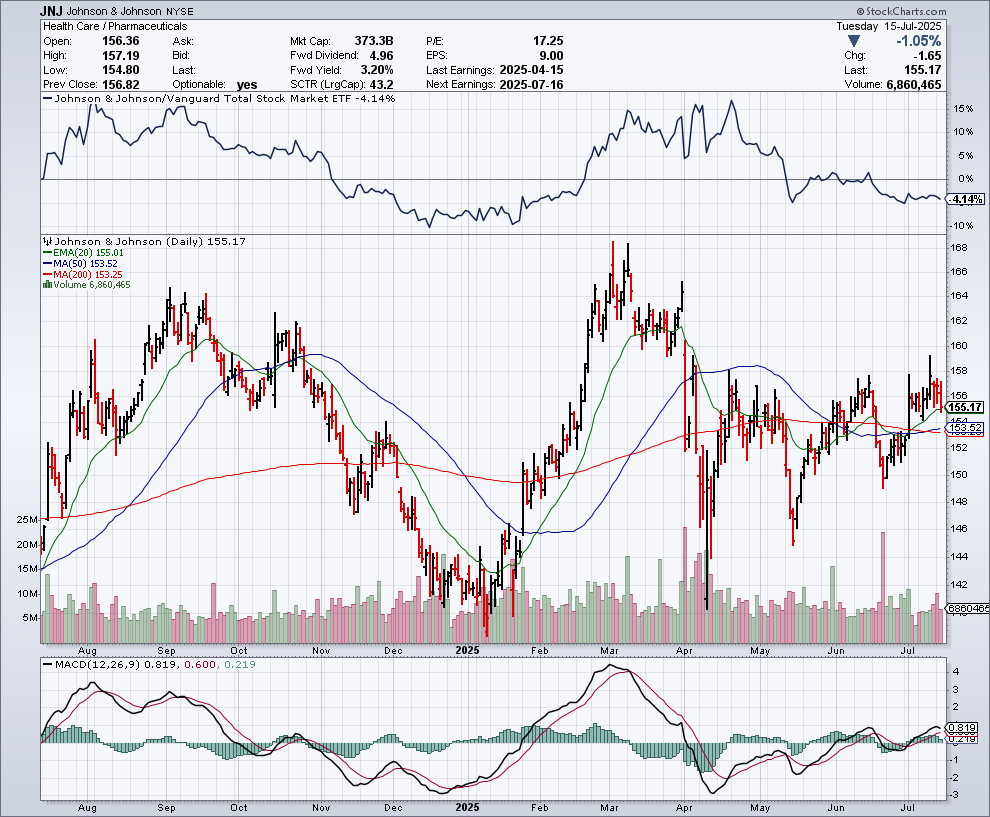The width and height of the screenshot is (990, 817).
Task: Click the EMA(20) 155.01 legend entry
Action: (83, 253)
